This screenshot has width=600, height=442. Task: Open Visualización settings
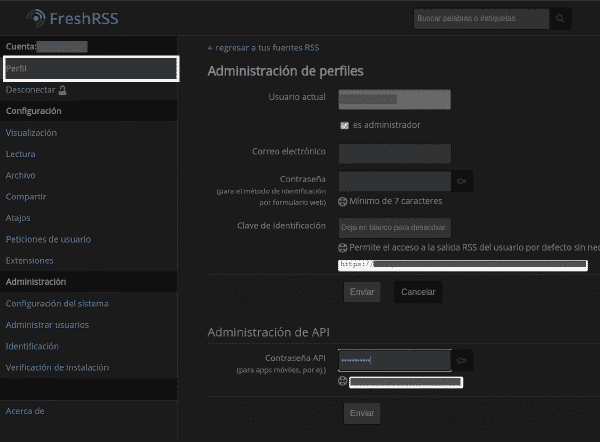point(31,133)
